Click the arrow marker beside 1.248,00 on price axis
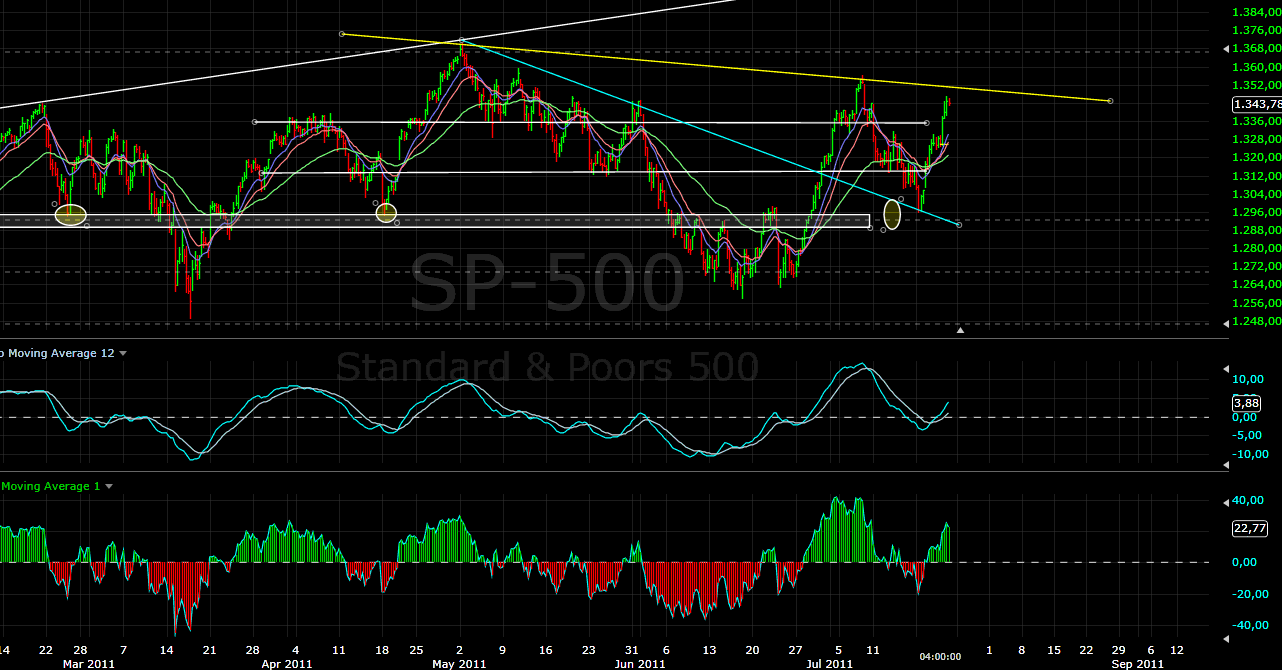 (x=1226, y=323)
